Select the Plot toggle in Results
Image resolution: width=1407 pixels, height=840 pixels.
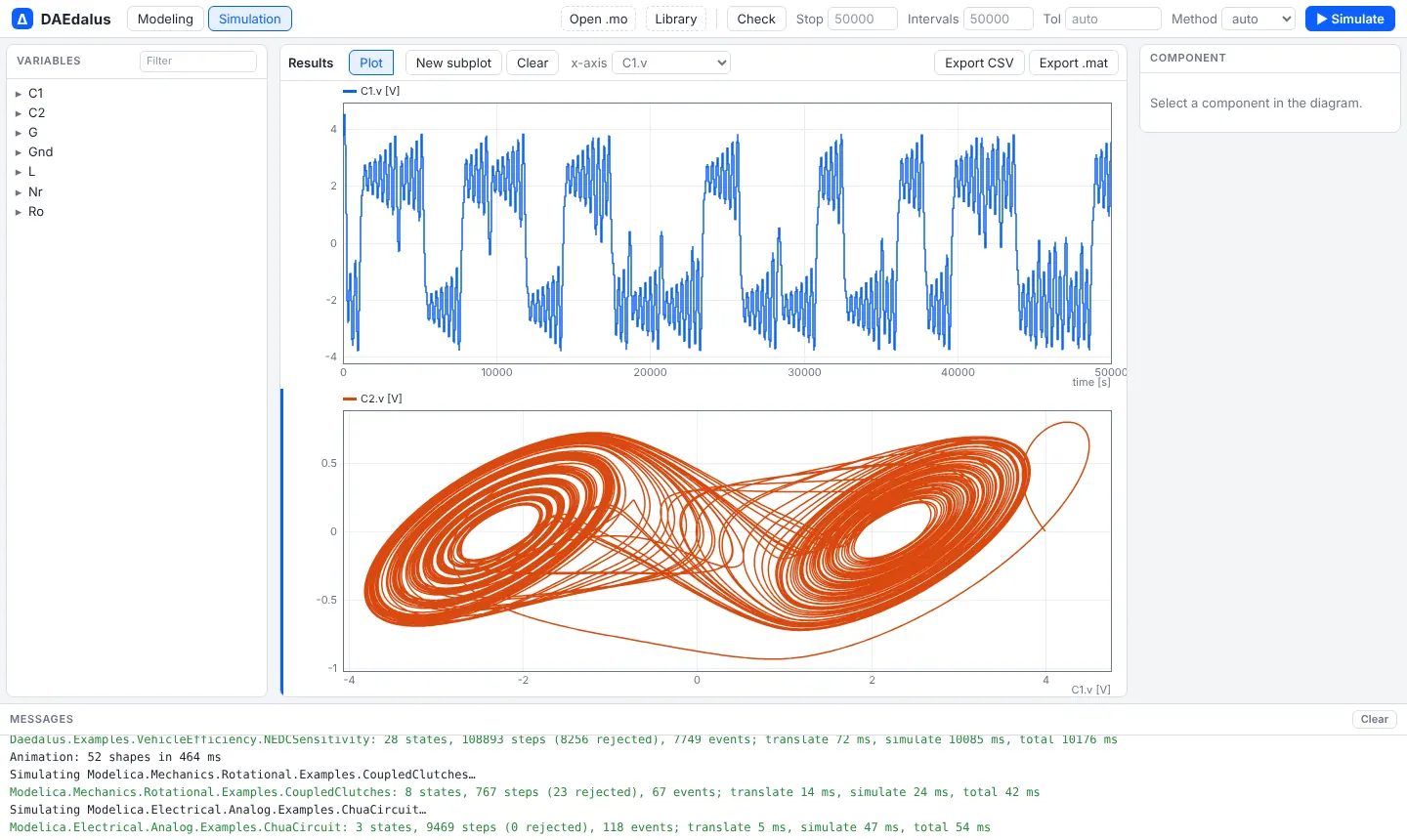click(x=371, y=63)
